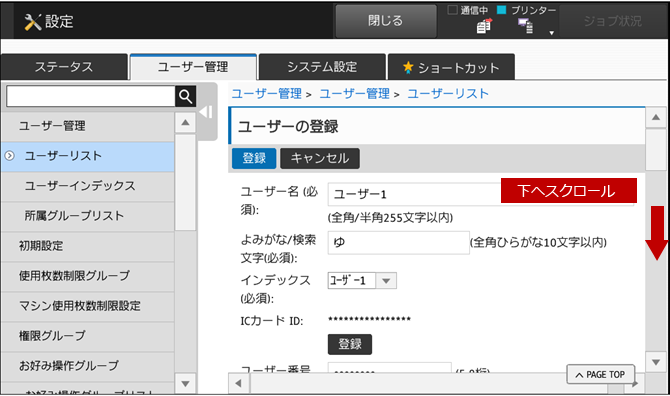Toggle the プリンター indicator box
The image size is (670, 396).
tap(501, 10)
